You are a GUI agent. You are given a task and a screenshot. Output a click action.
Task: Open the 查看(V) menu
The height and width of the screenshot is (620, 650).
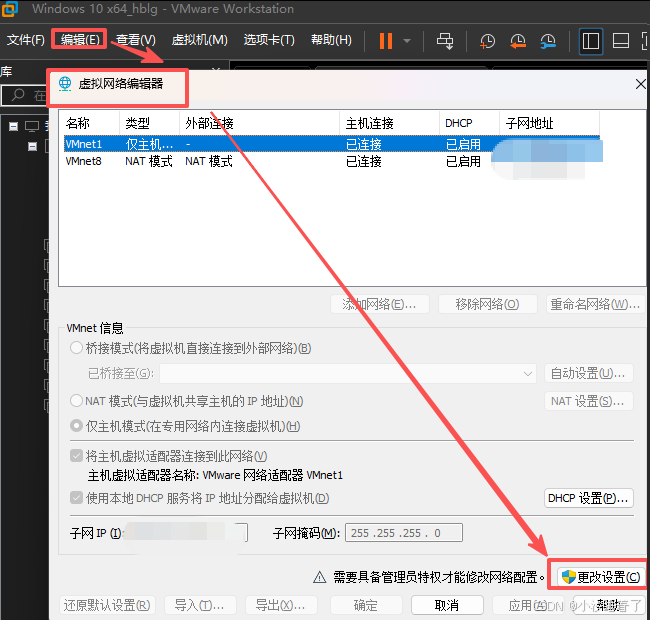pyautogui.click(x=136, y=40)
